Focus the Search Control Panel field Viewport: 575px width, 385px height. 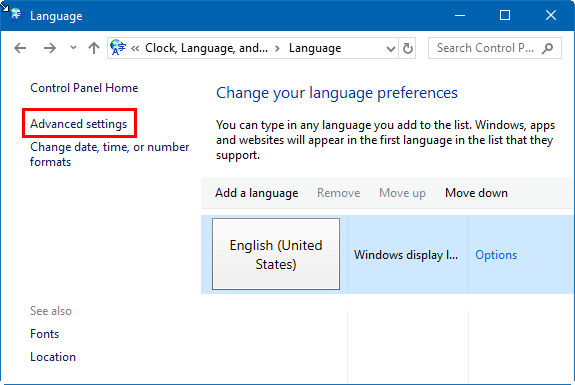click(494, 48)
